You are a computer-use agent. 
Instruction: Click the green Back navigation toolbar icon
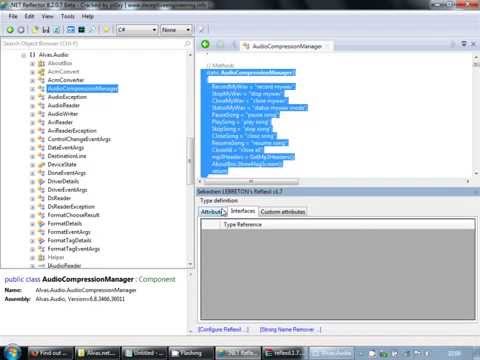tap(10, 30)
